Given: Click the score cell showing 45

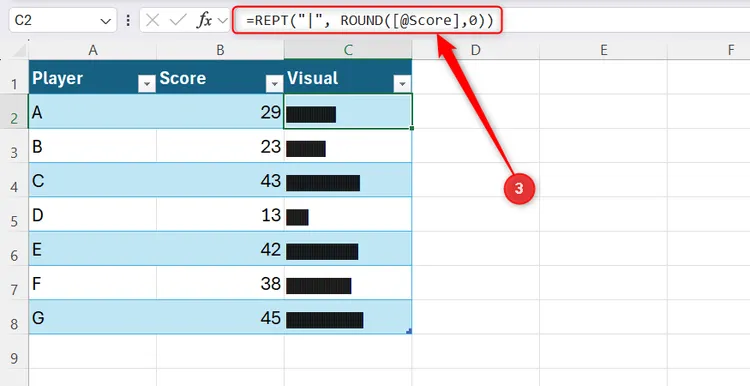Looking at the screenshot, I should [221, 317].
